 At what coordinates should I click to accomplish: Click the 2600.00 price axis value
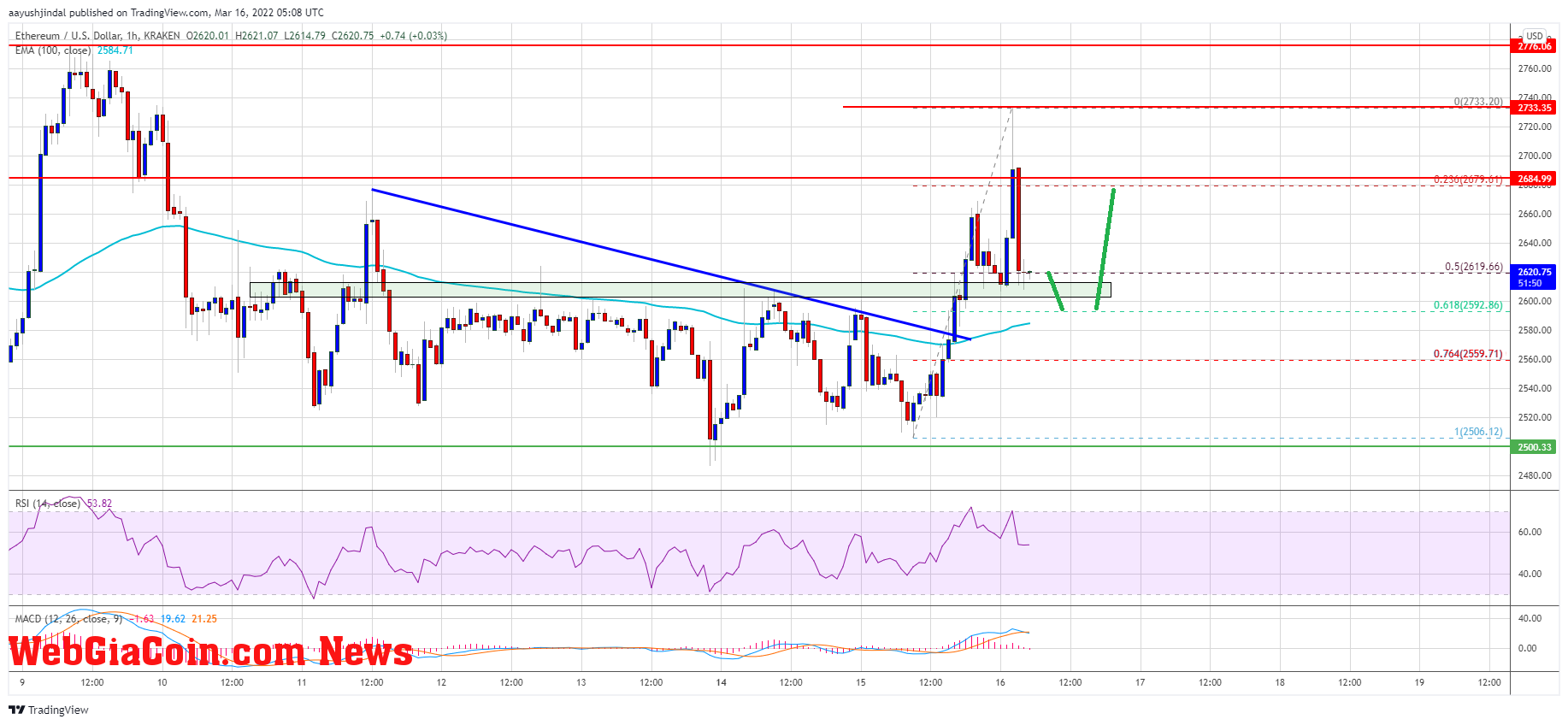(x=1534, y=301)
